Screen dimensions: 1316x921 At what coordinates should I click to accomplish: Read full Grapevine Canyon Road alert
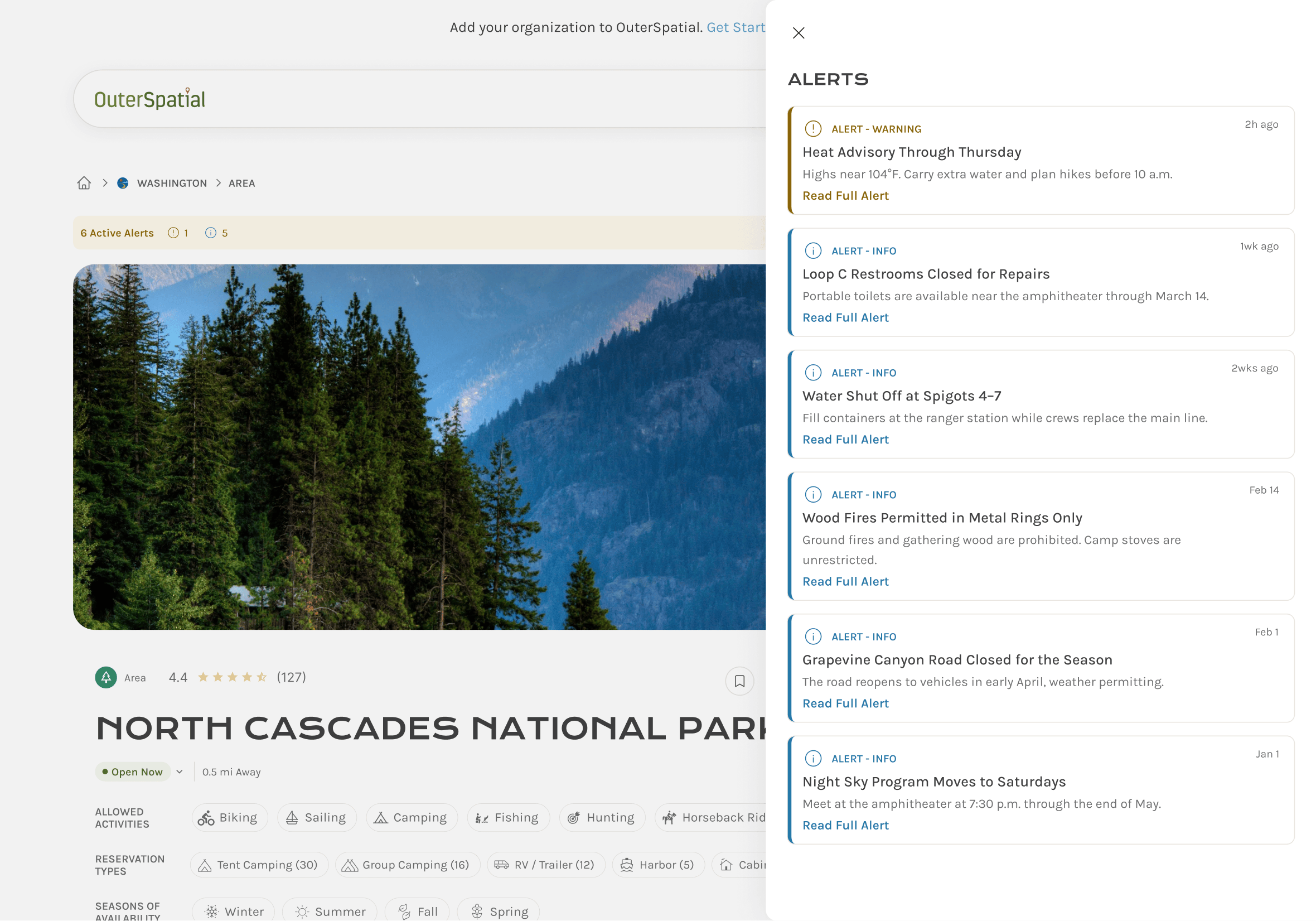[x=845, y=703]
